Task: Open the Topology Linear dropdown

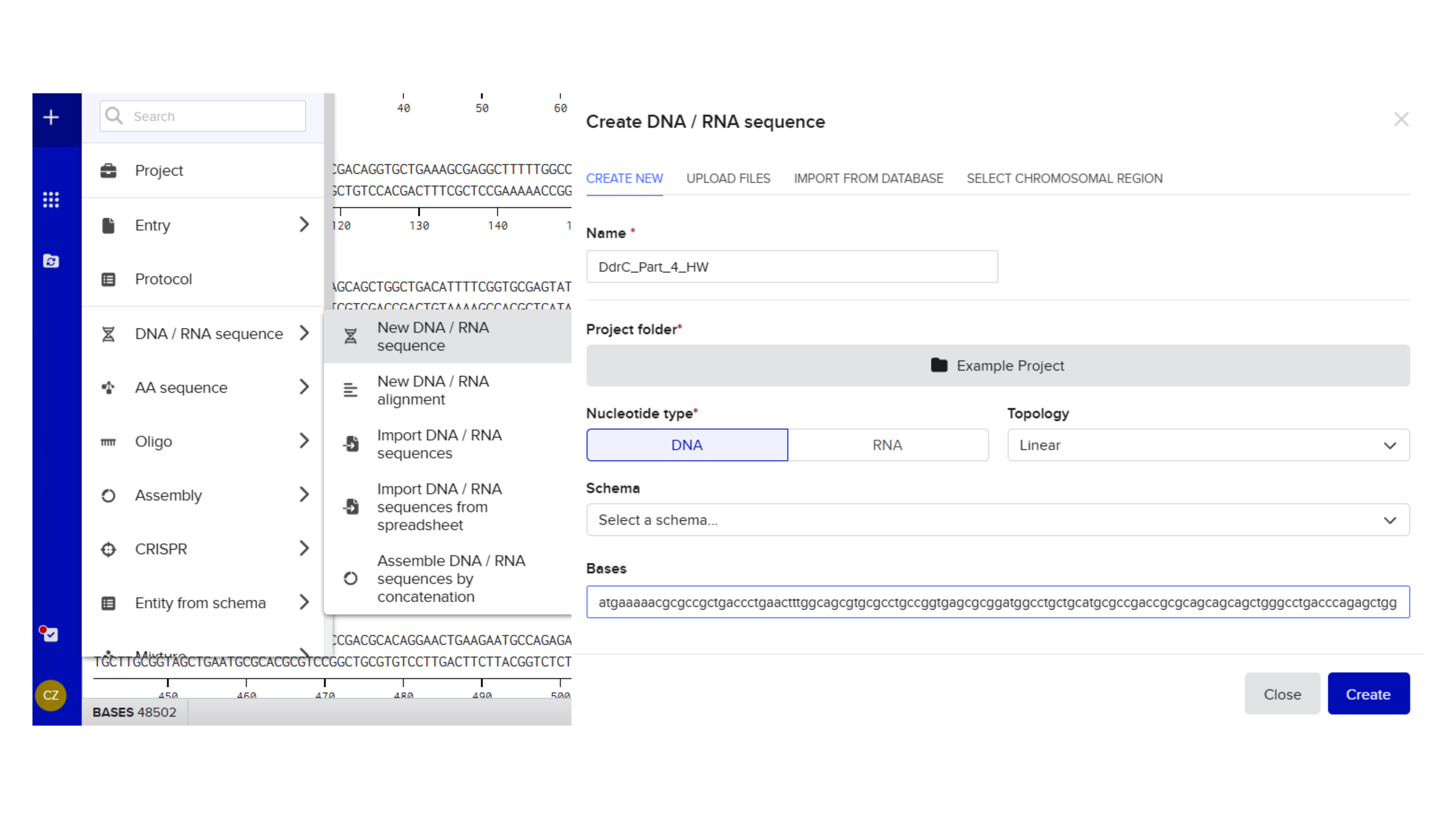Action: tap(1208, 445)
